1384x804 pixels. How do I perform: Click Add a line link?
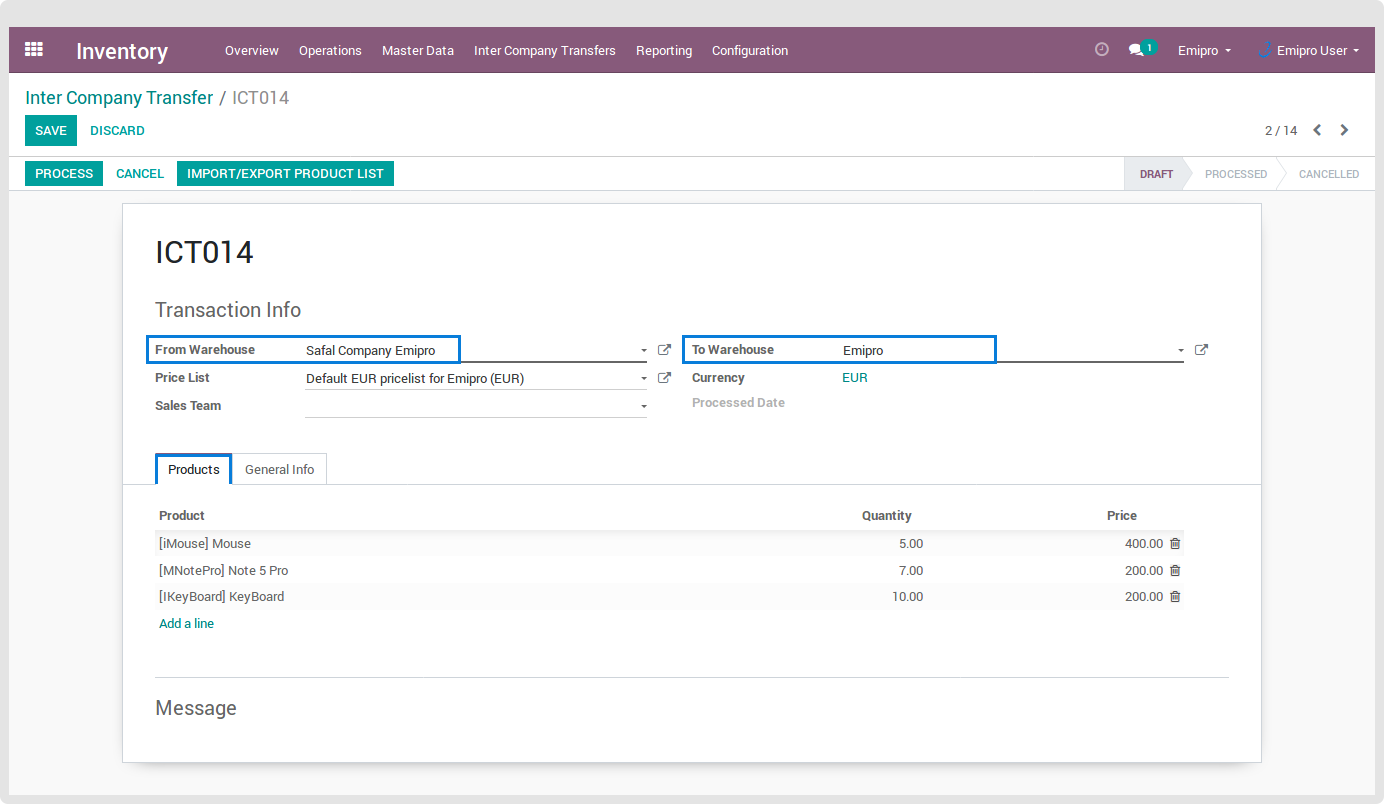pyautogui.click(x=186, y=624)
